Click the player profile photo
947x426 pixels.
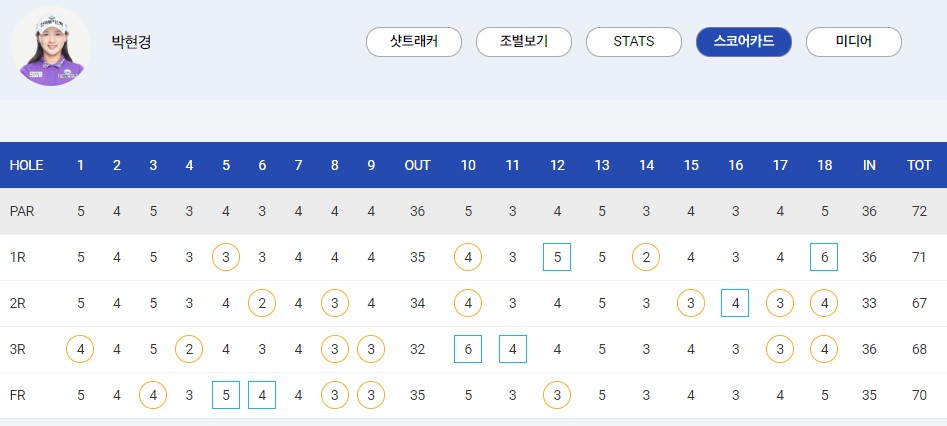click(x=51, y=47)
